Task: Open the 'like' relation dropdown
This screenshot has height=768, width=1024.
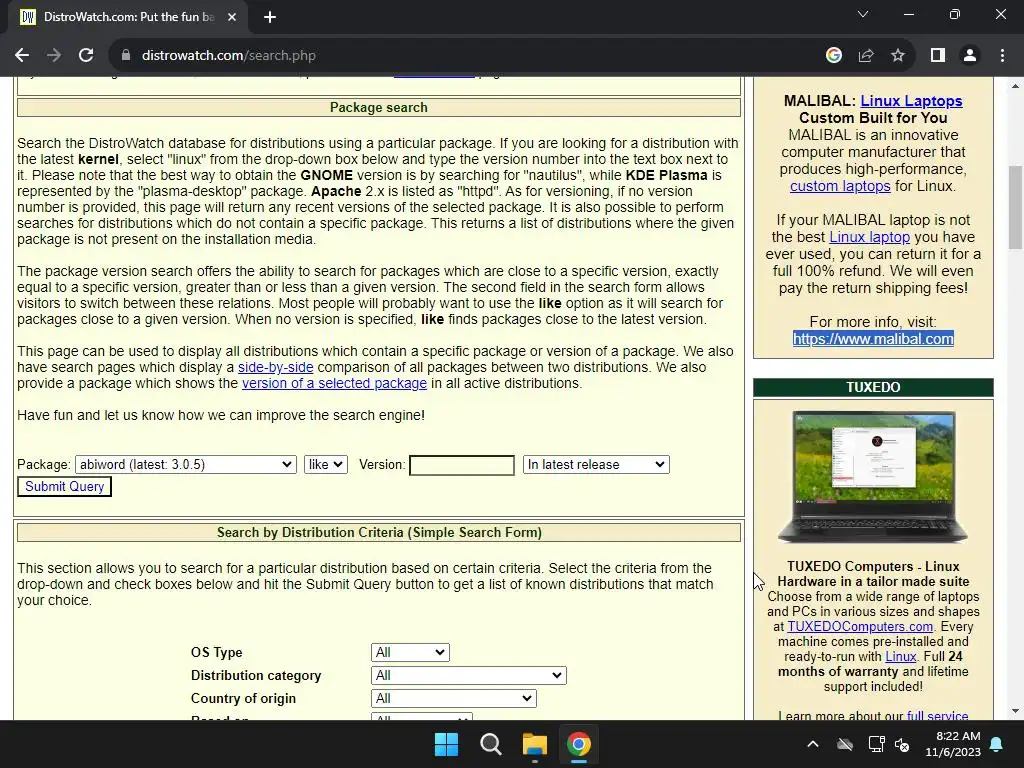Action: coord(326,464)
